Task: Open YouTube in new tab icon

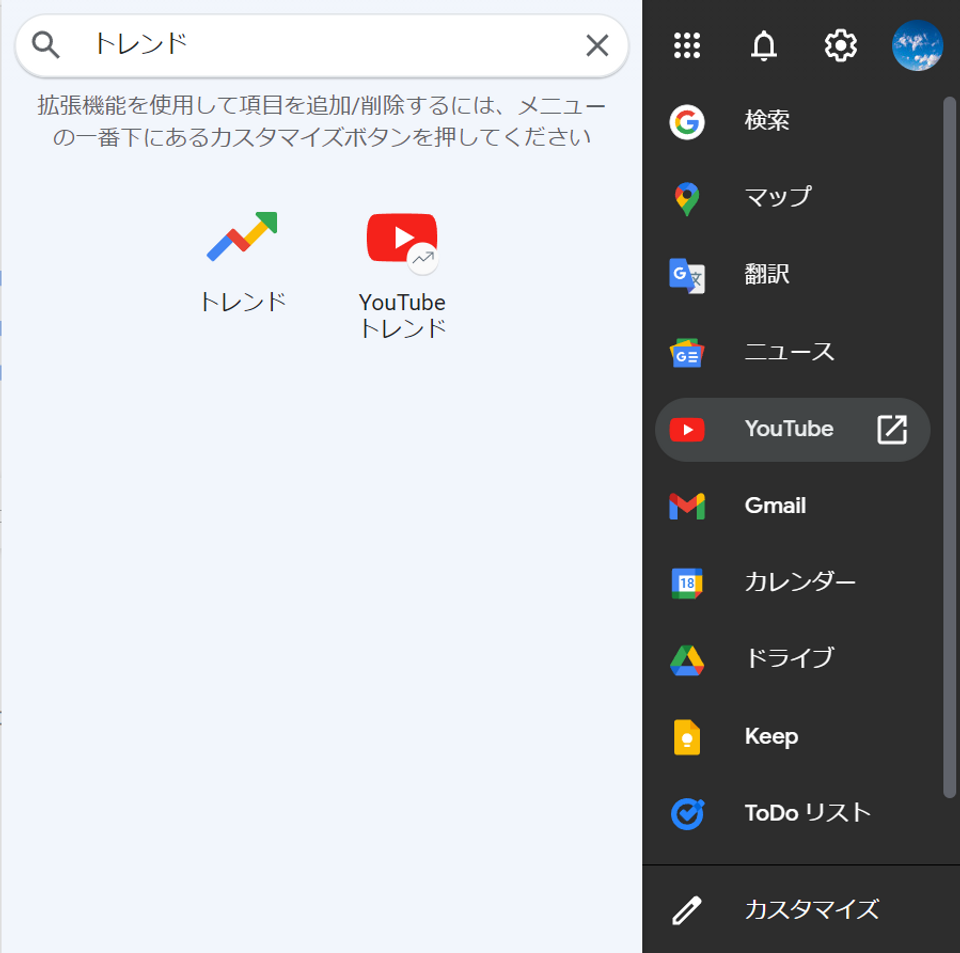Action: [x=892, y=430]
